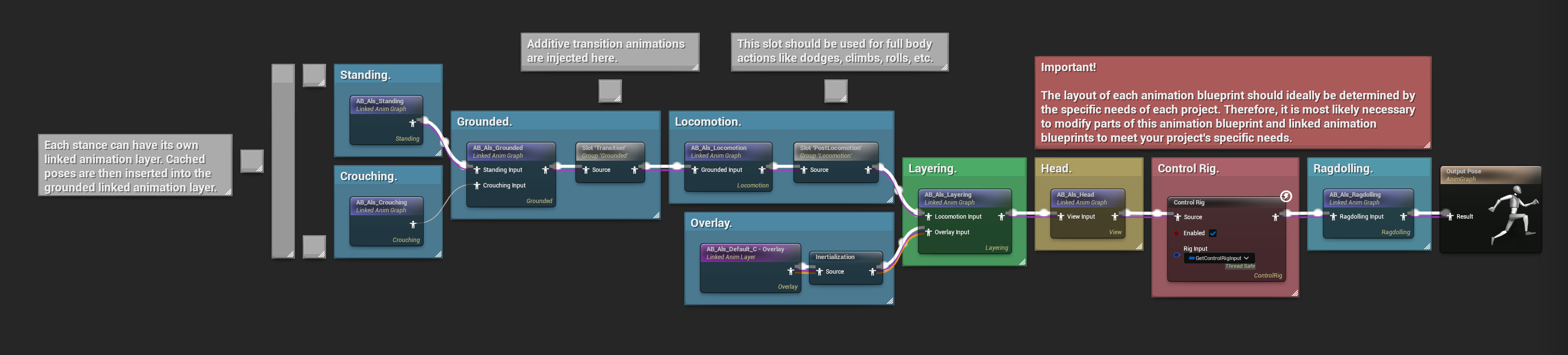
Task: Click the Source pin on Inertialization node
Action: tap(819, 272)
